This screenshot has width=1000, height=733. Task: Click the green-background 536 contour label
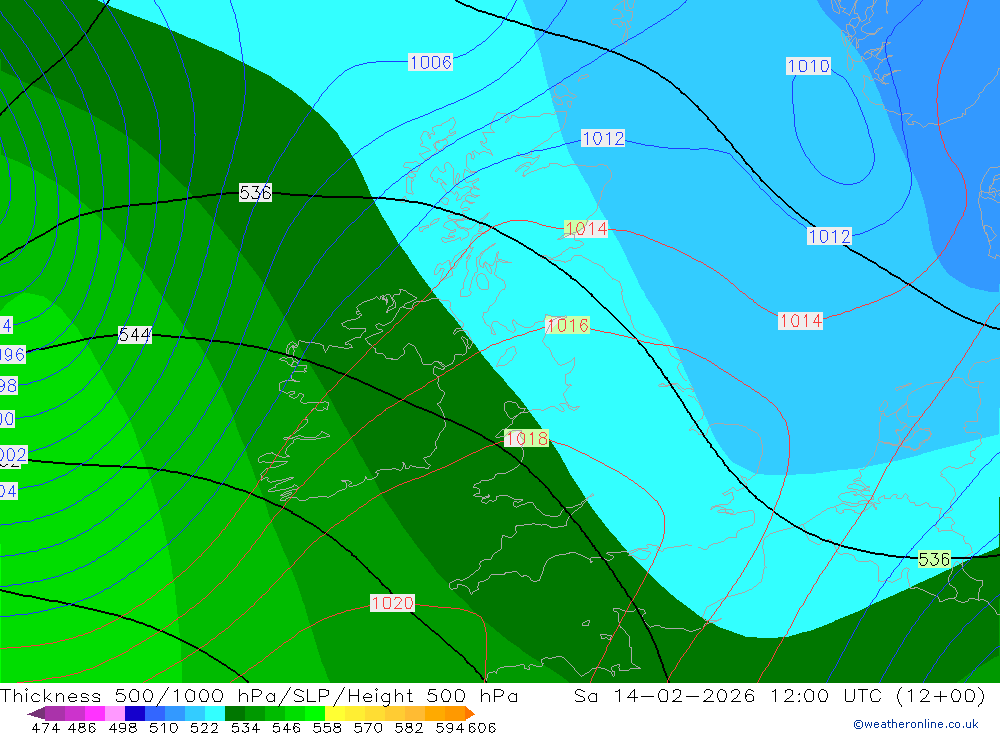tap(934, 559)
